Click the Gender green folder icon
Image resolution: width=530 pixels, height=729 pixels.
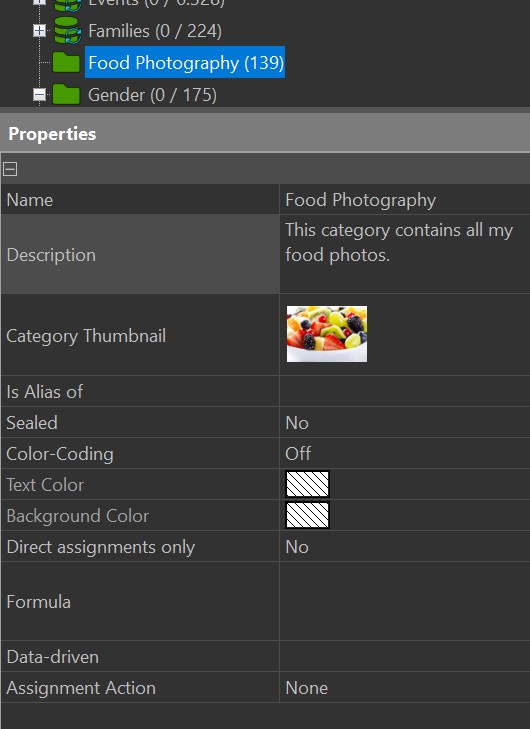tap(66, 94)
